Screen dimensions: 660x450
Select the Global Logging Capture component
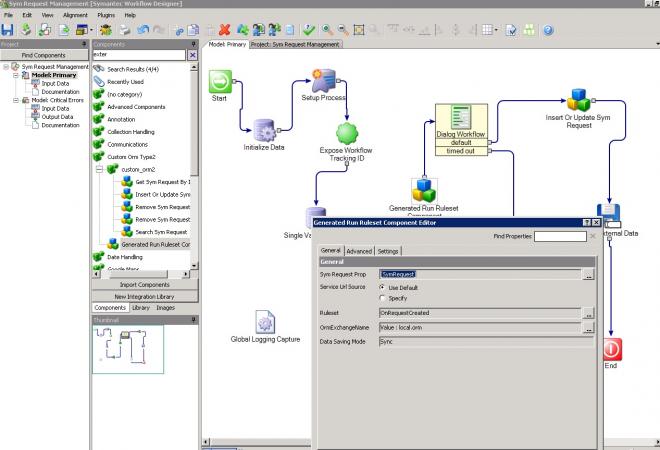click(x=265, y=322)
